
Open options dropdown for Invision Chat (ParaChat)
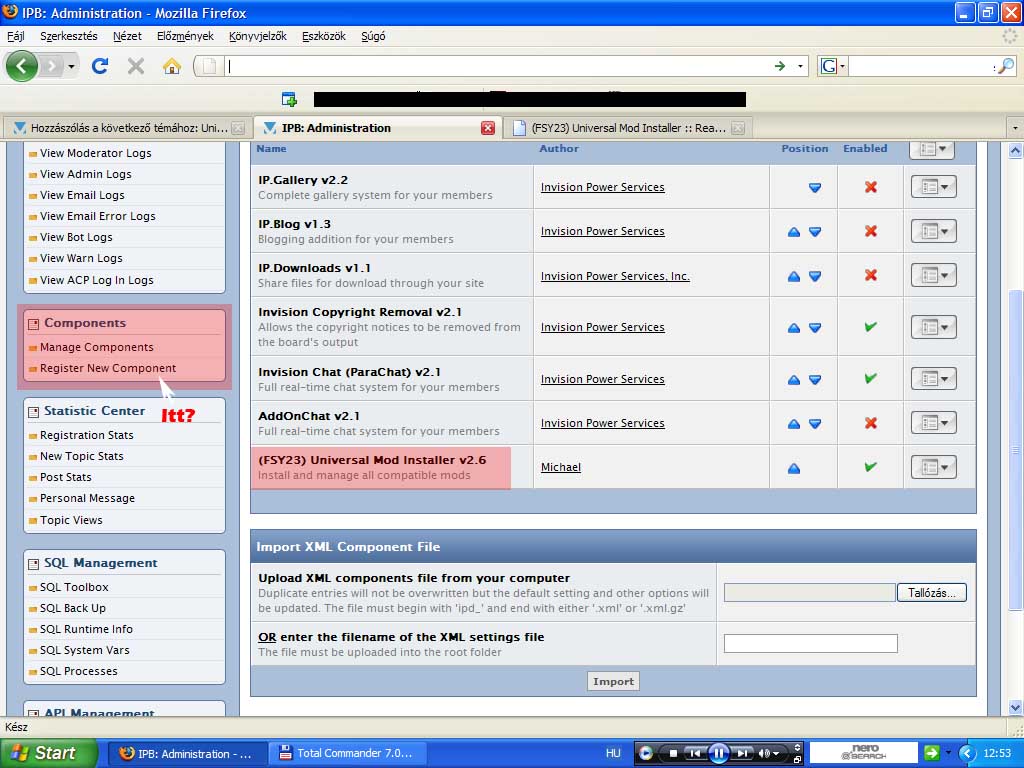pyautogui.click(x=934, y=379)
